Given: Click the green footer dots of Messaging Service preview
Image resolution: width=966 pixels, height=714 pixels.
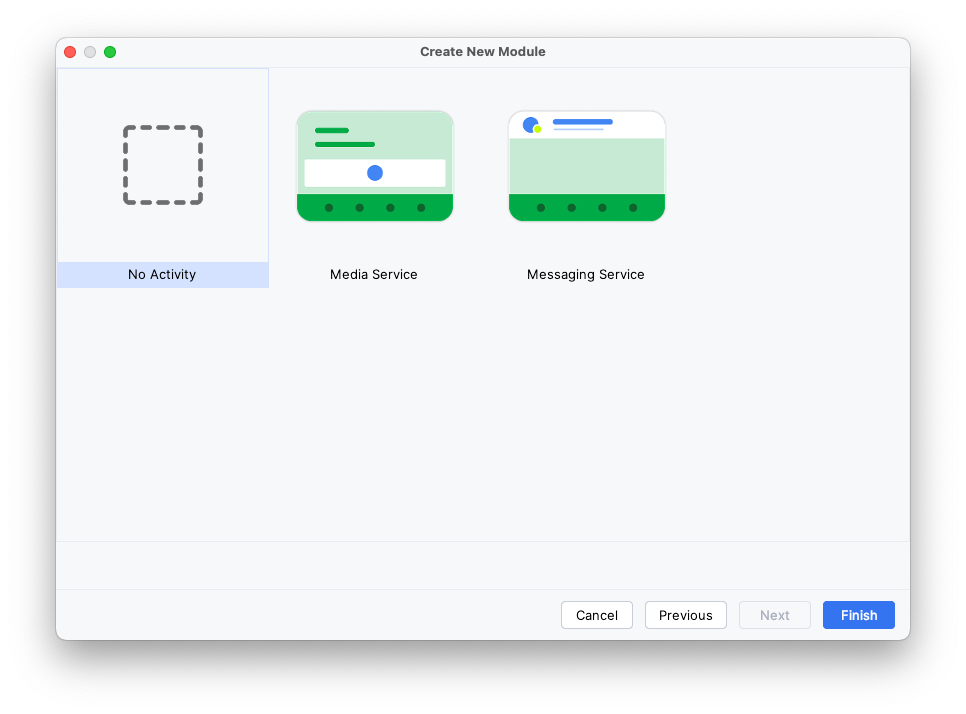Looking at the screenshot, I should [x=586, y=209].
